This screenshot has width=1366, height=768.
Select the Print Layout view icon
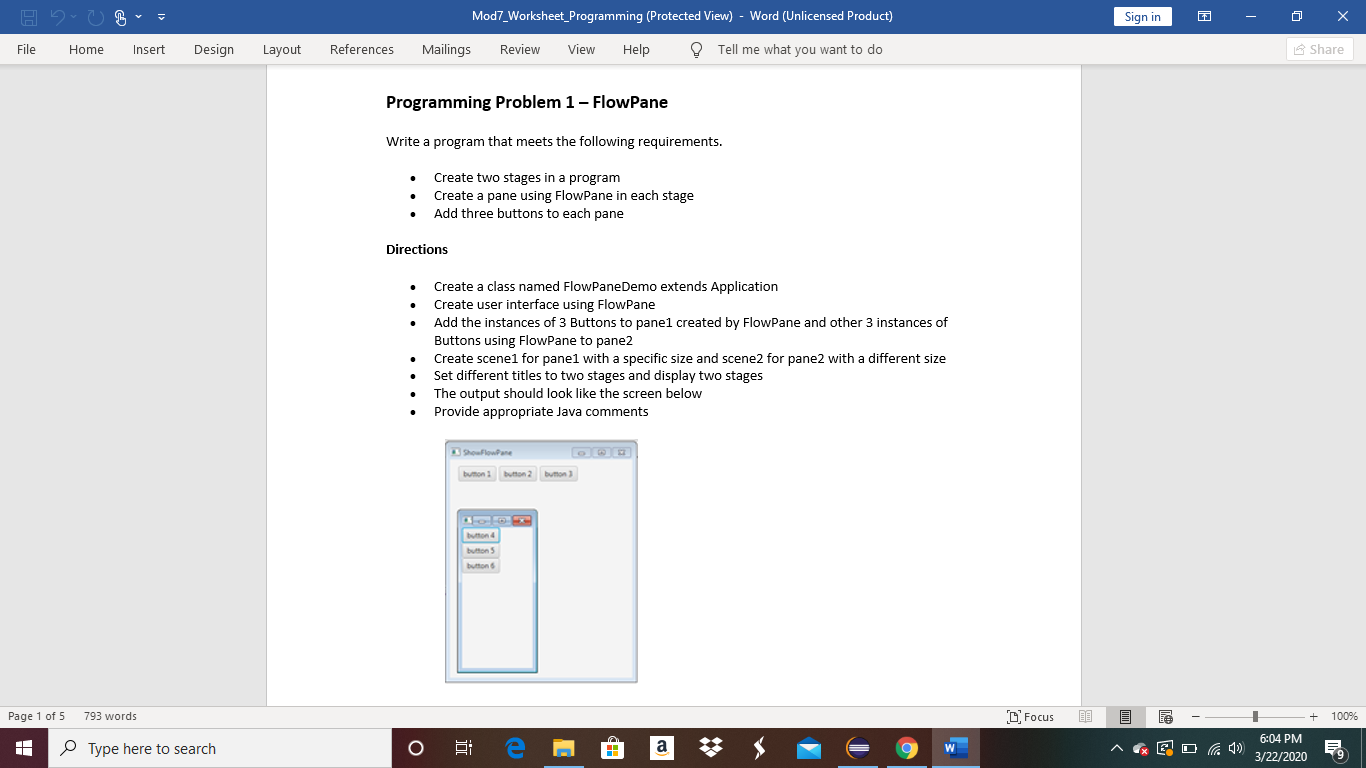point(1124,716)
